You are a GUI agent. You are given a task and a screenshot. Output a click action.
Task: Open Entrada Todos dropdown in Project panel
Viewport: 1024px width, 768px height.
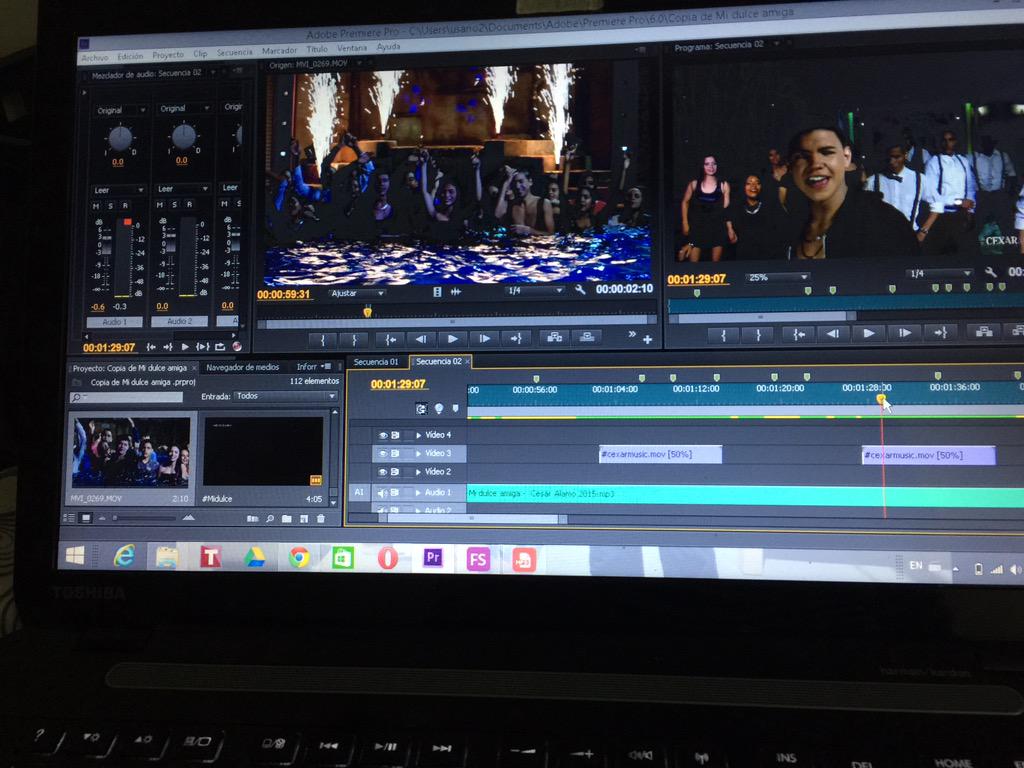(285, 396)
